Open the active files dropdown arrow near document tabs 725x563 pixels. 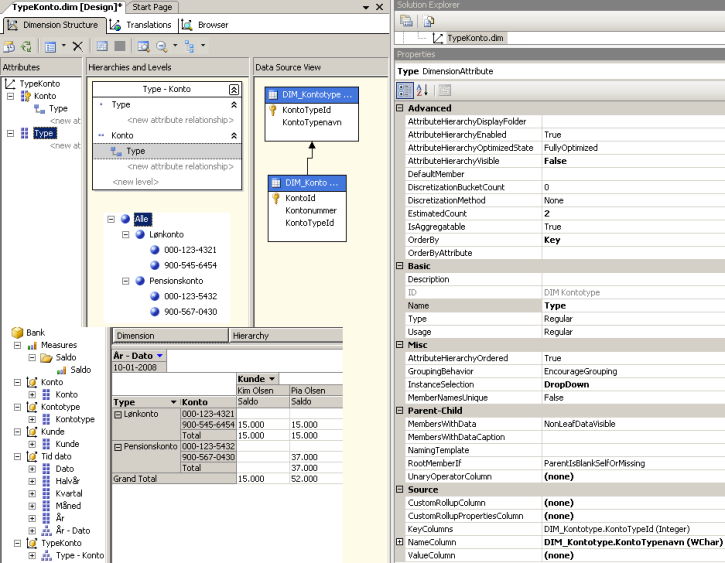[366, 7]
